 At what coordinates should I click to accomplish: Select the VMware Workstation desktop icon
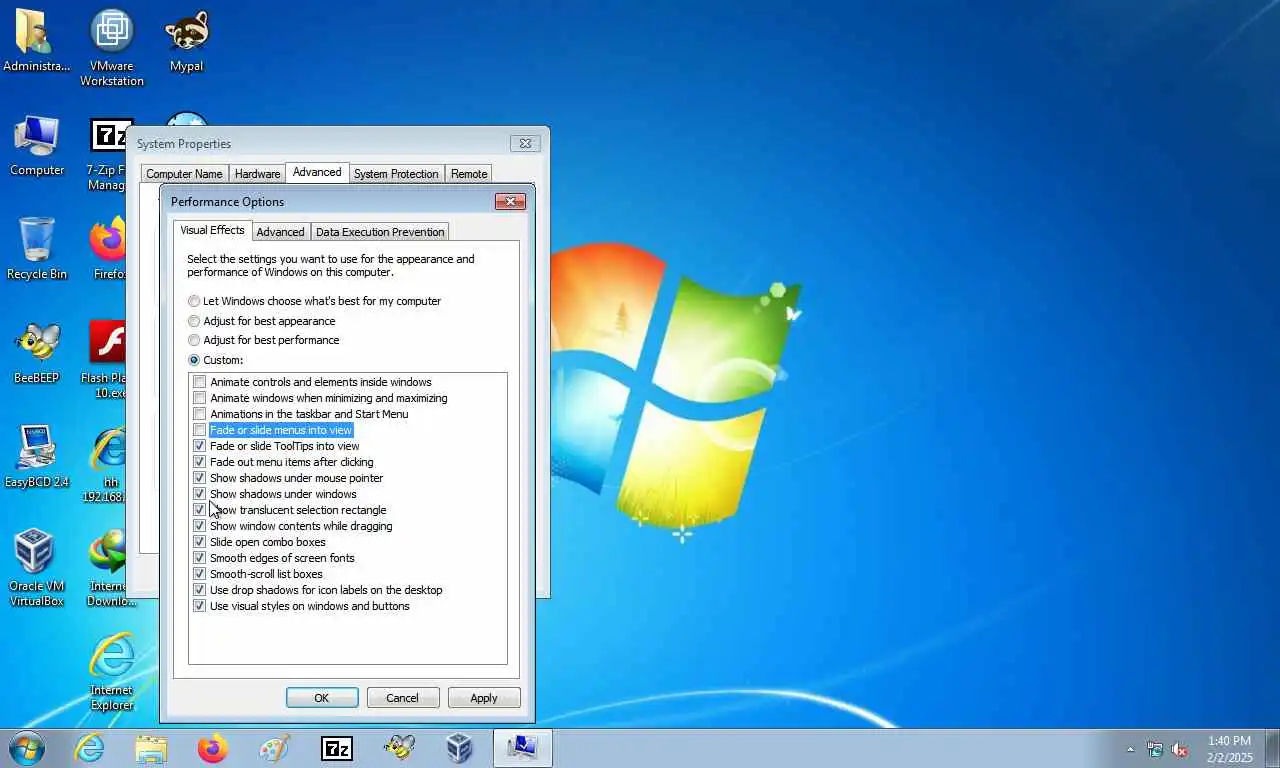(111, 47)
